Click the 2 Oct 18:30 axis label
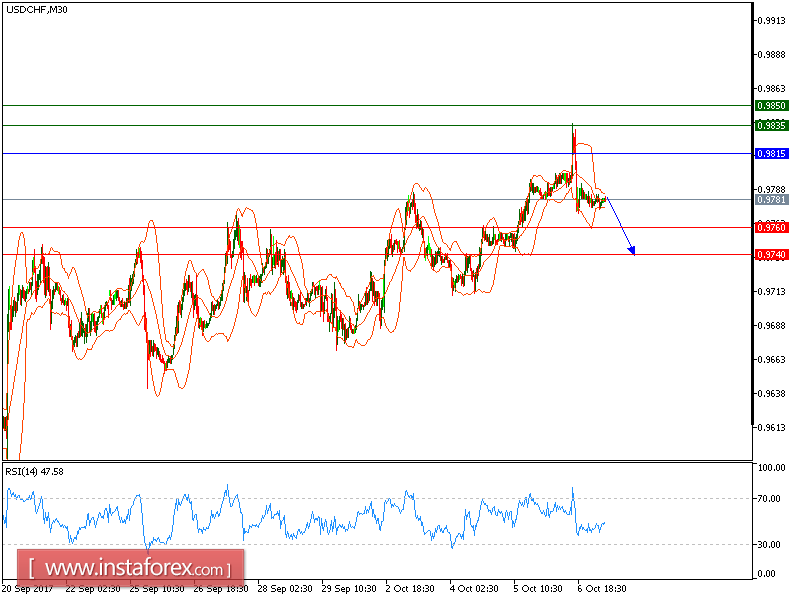This screenshot has height=600, width=800. point(411,590)
